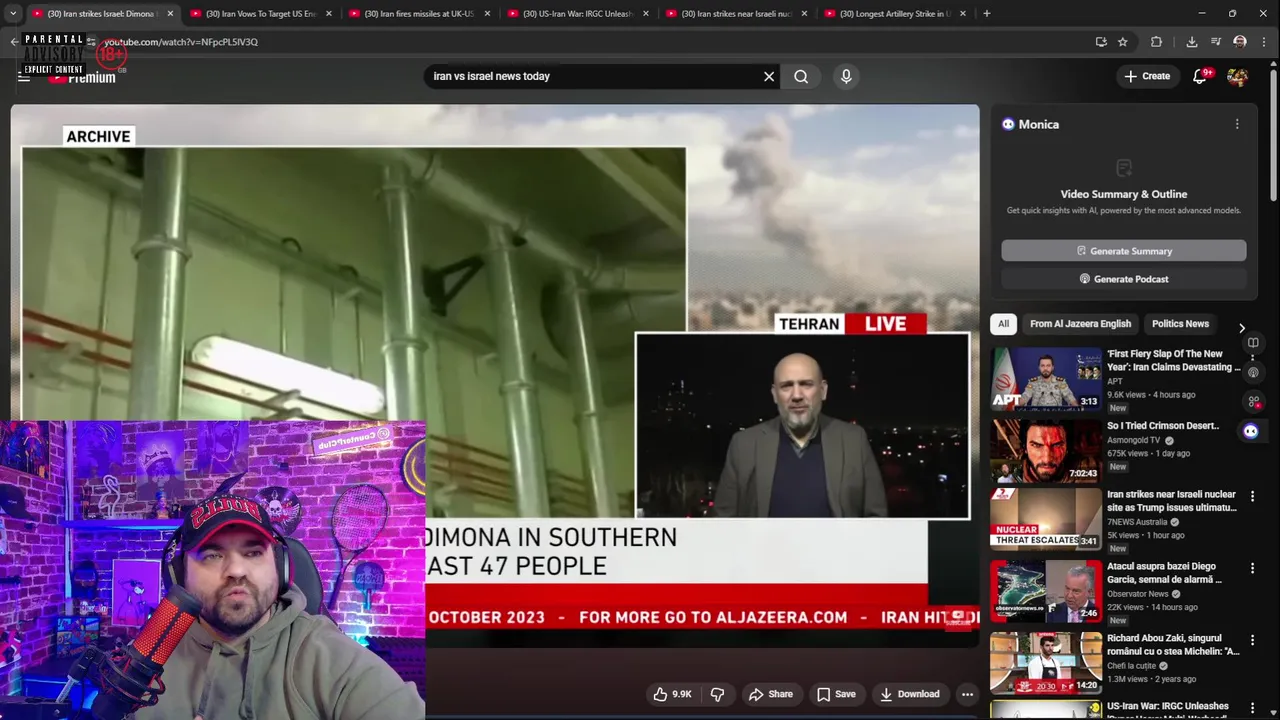The width and height of the screenshot is (1280, 720).
Task: Open the browser downloads icon
Action: (x=1192, y=42)
